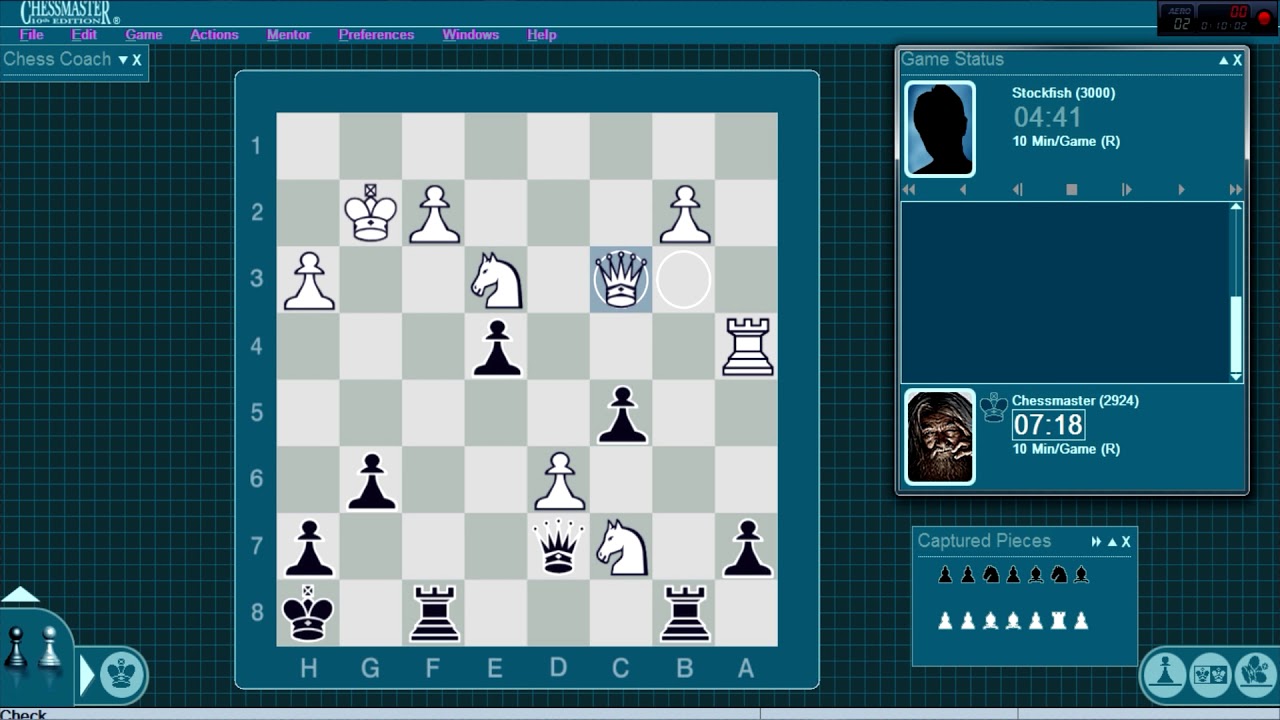1280x720 pixels.
Task: Select the black pawn side icon
Action: point(16,647)
